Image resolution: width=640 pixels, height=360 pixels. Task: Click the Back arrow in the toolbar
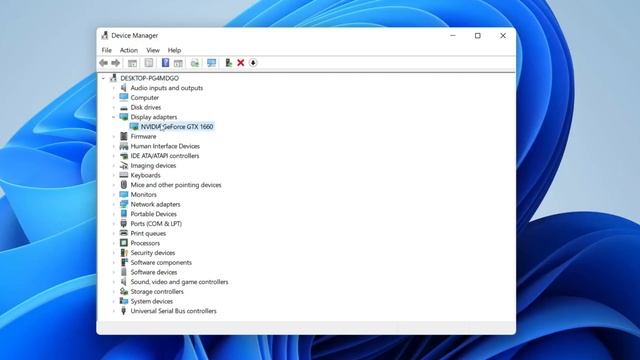tap(103, 63)
